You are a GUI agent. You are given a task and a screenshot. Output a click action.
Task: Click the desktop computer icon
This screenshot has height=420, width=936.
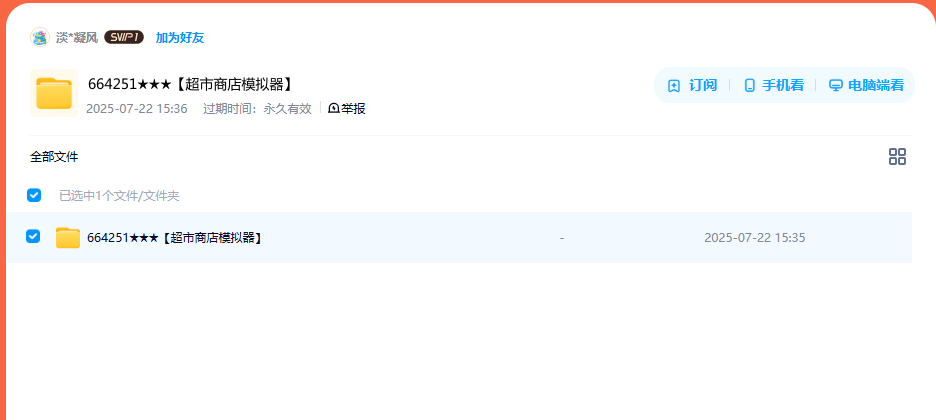pos(836,85)
